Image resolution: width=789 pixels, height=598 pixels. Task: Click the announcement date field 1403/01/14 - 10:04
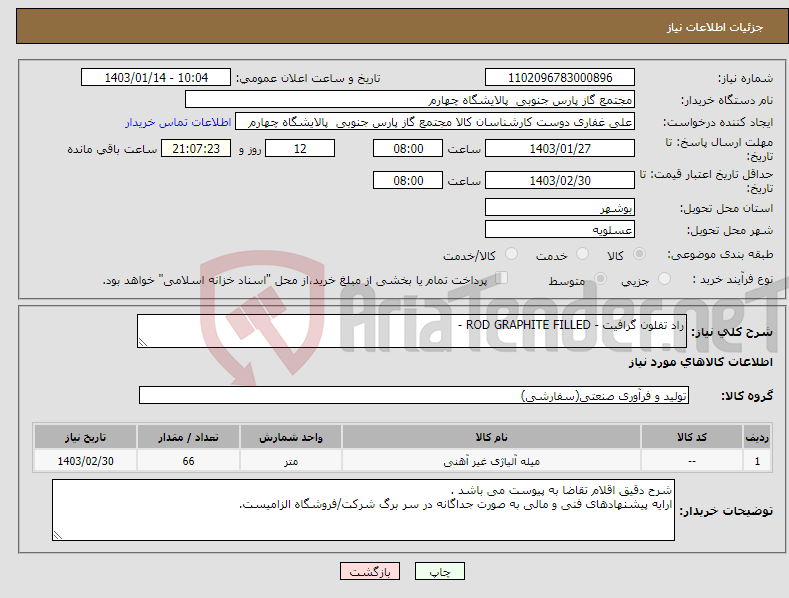[x=156, y=78]
